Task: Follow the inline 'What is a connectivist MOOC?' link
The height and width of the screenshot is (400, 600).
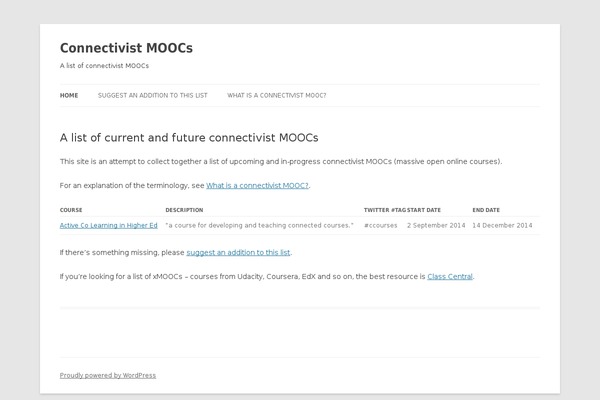Action: point(257,186)
